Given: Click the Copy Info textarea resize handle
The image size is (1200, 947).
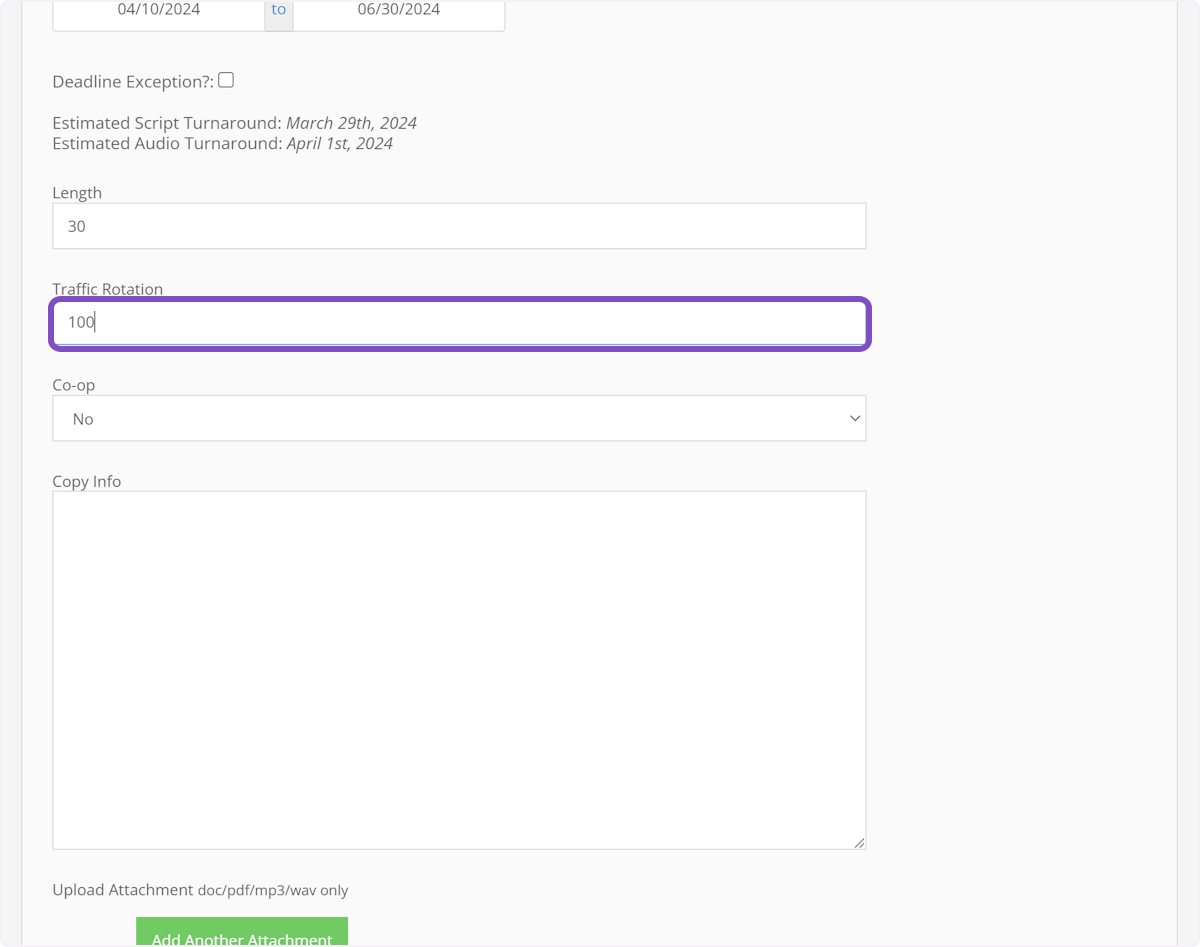Looking at the screenshot, I should point(859,842).
